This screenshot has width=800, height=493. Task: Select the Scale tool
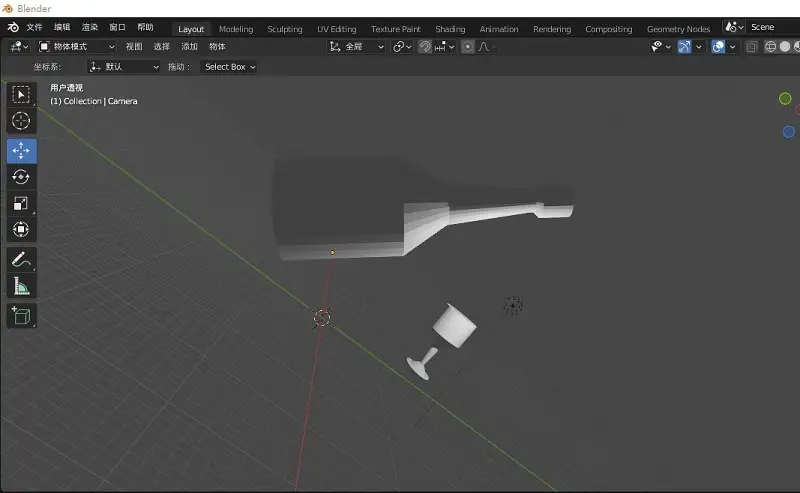click(21, 204)
